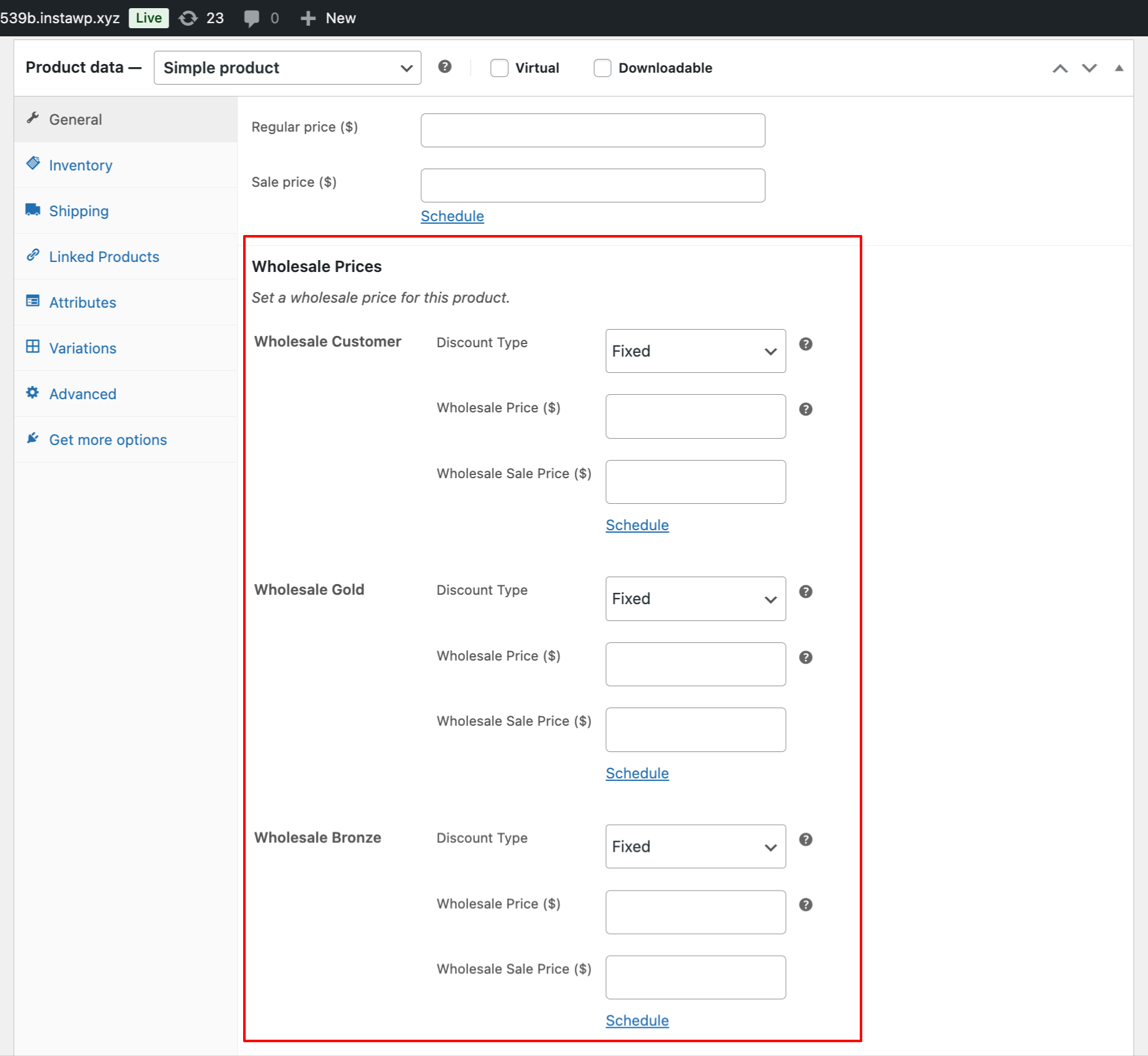
Task: Move the Product data panel up
Action: coord(1060,68)
